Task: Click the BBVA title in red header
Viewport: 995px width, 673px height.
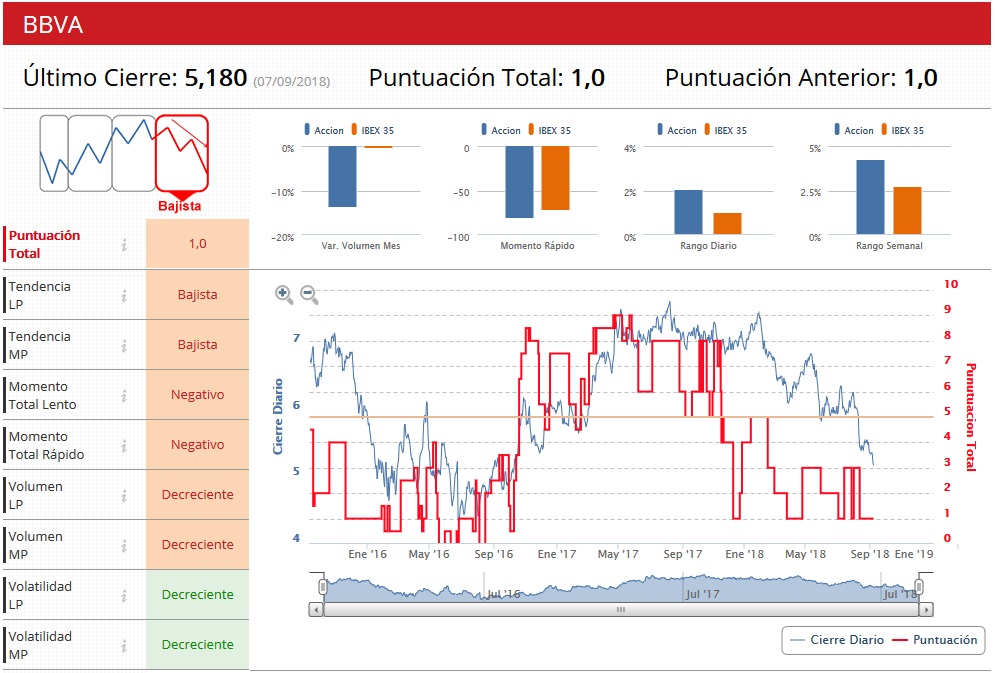Action: (x=53, y=25)
